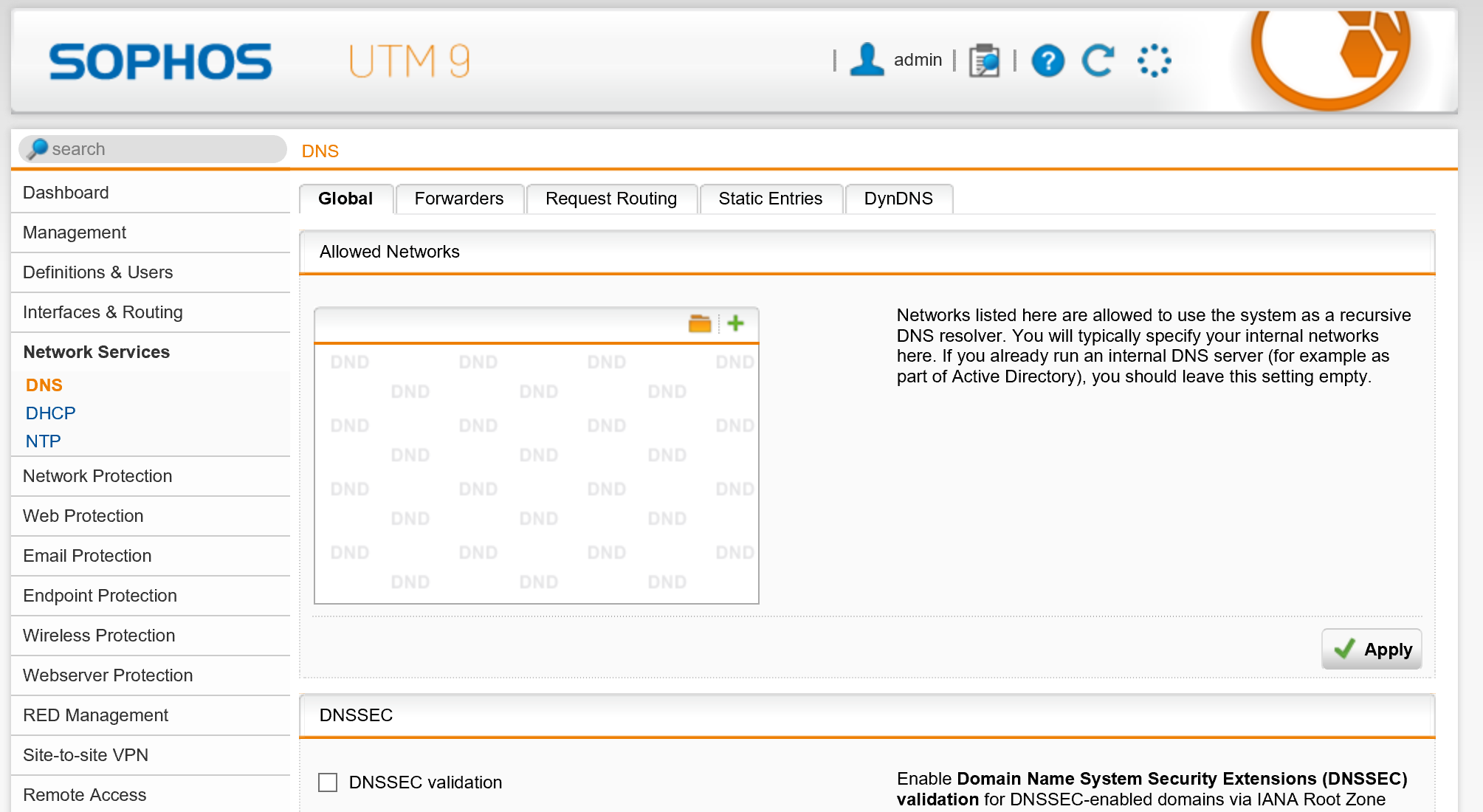Screen dimensions: 1483x812
Task: Collapse the Network Services menu
Action: [151, 352]
